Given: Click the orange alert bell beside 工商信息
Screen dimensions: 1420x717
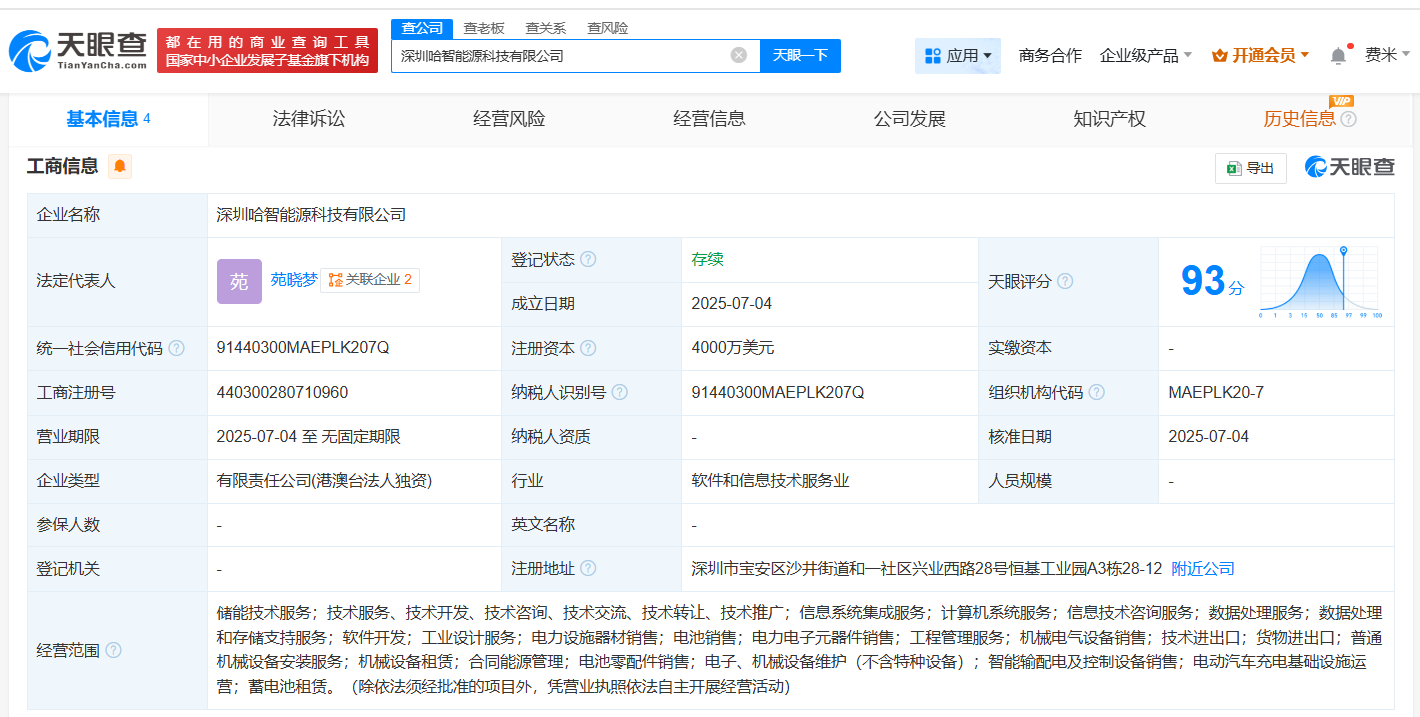Looking at the screenshot, I should pos(120,166).
